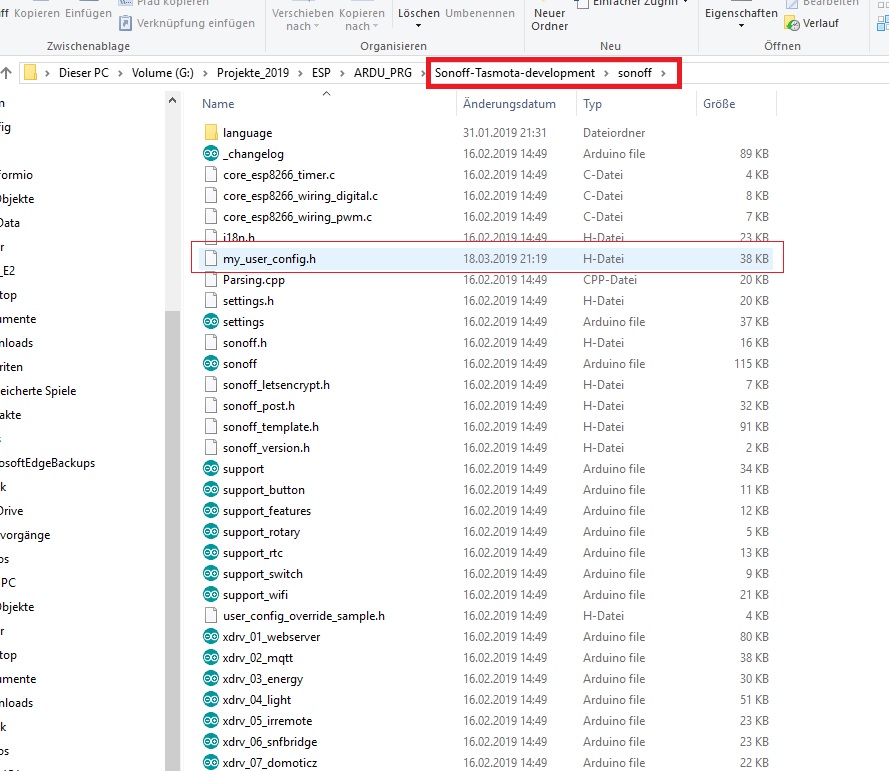This screenshot has width=889, height=771.
Task: Go up one folder level arrow
Action: click(6, 73)
